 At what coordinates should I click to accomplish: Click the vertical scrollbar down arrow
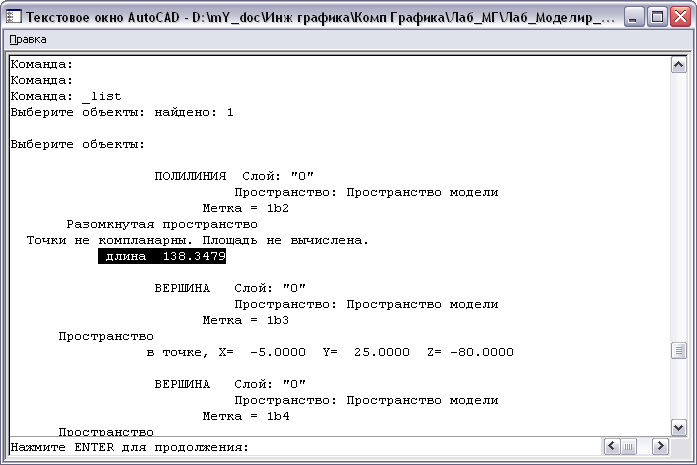pyautogui.click(x=678, y=428)
